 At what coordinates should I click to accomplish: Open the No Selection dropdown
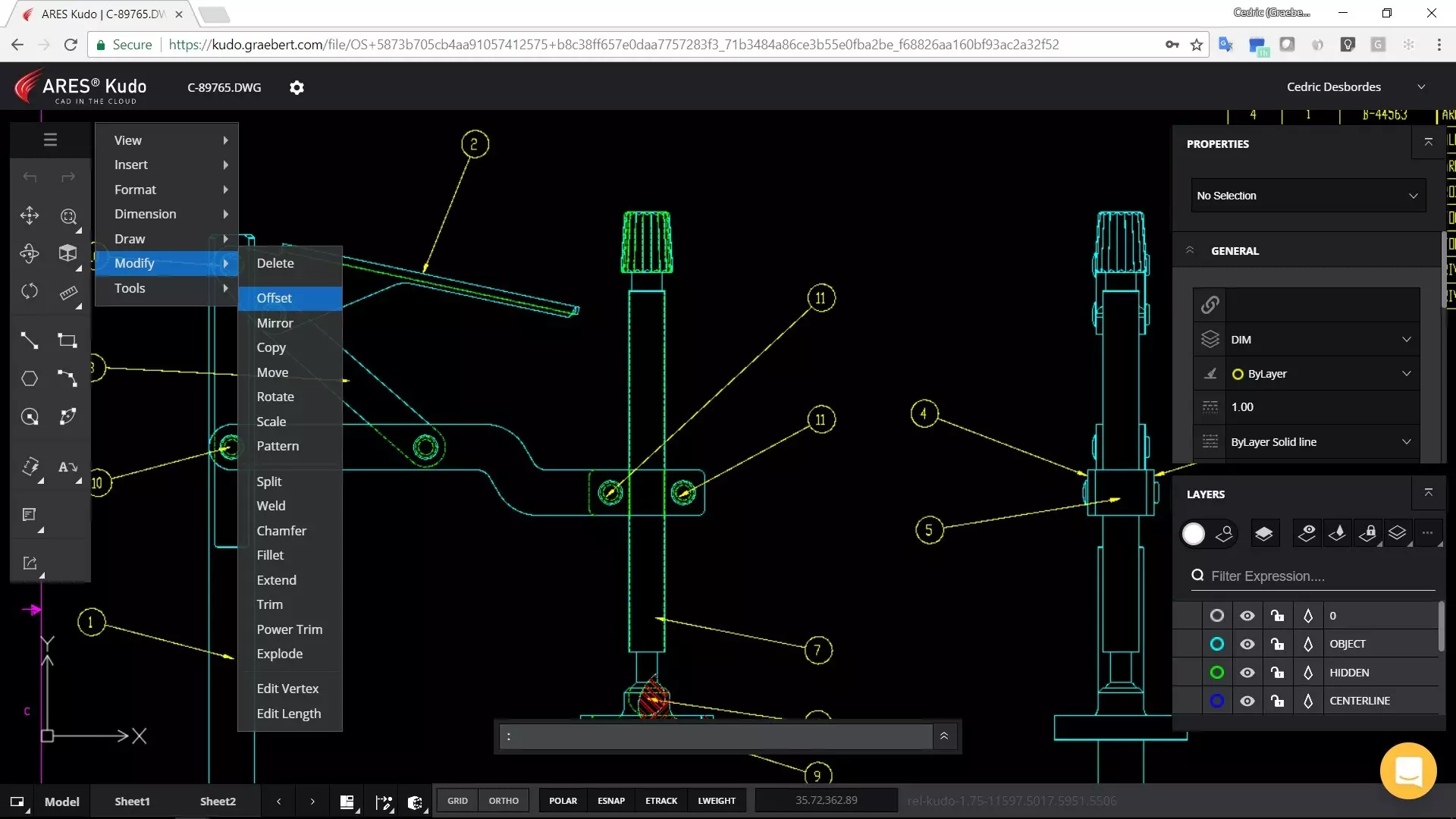(x=1308, y=196)
